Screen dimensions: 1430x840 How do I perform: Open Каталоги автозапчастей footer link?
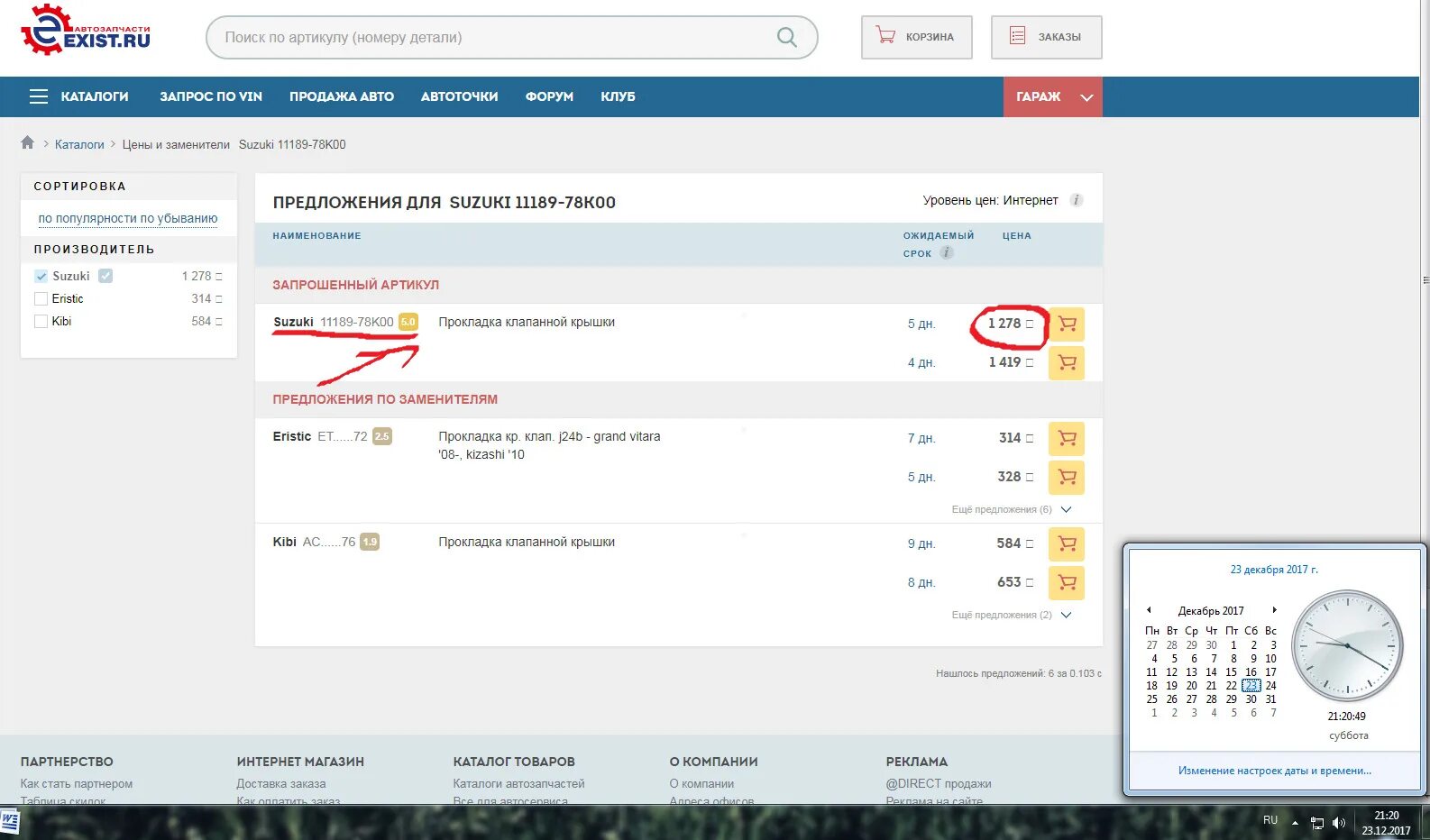518,783
